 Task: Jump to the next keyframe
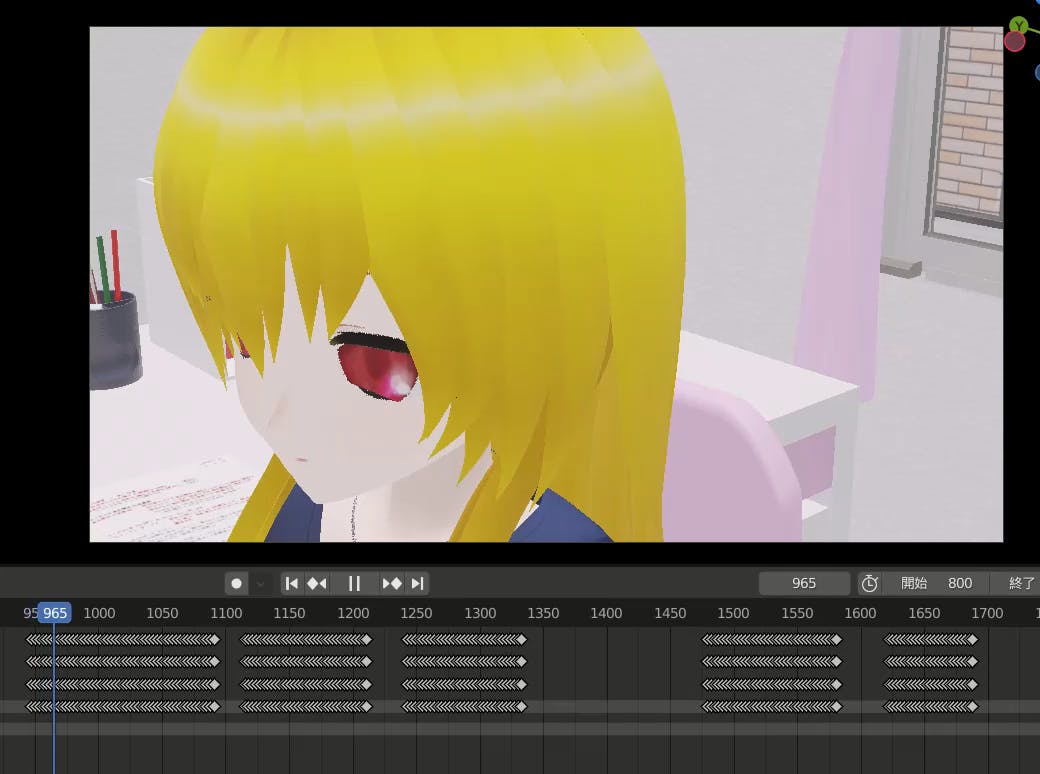(x=392, y=583)
